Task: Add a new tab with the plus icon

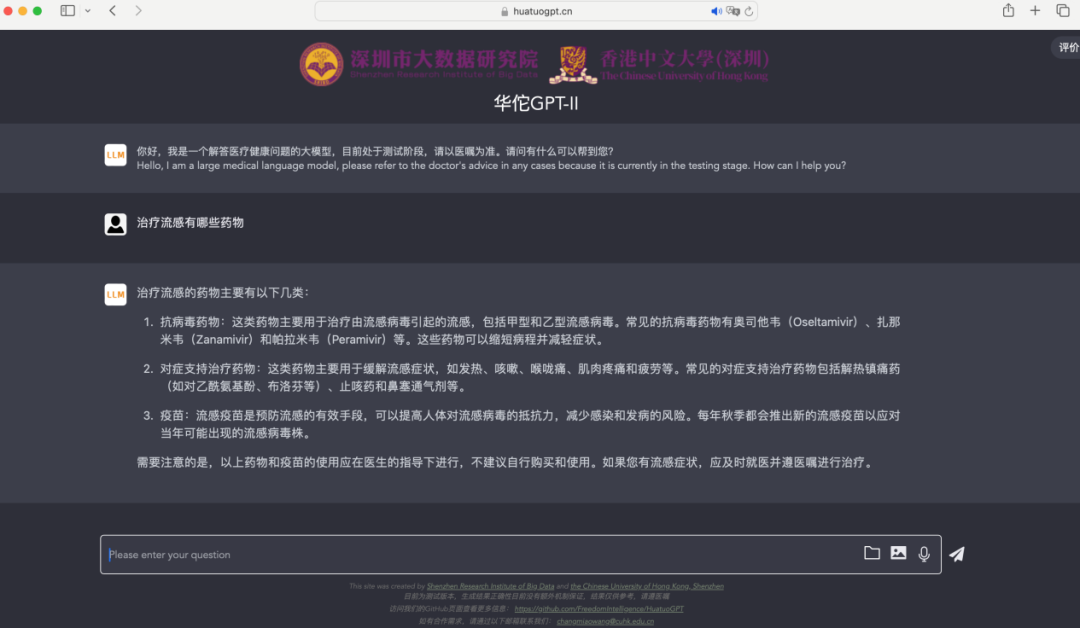Action: click(x=1035, y=10)
